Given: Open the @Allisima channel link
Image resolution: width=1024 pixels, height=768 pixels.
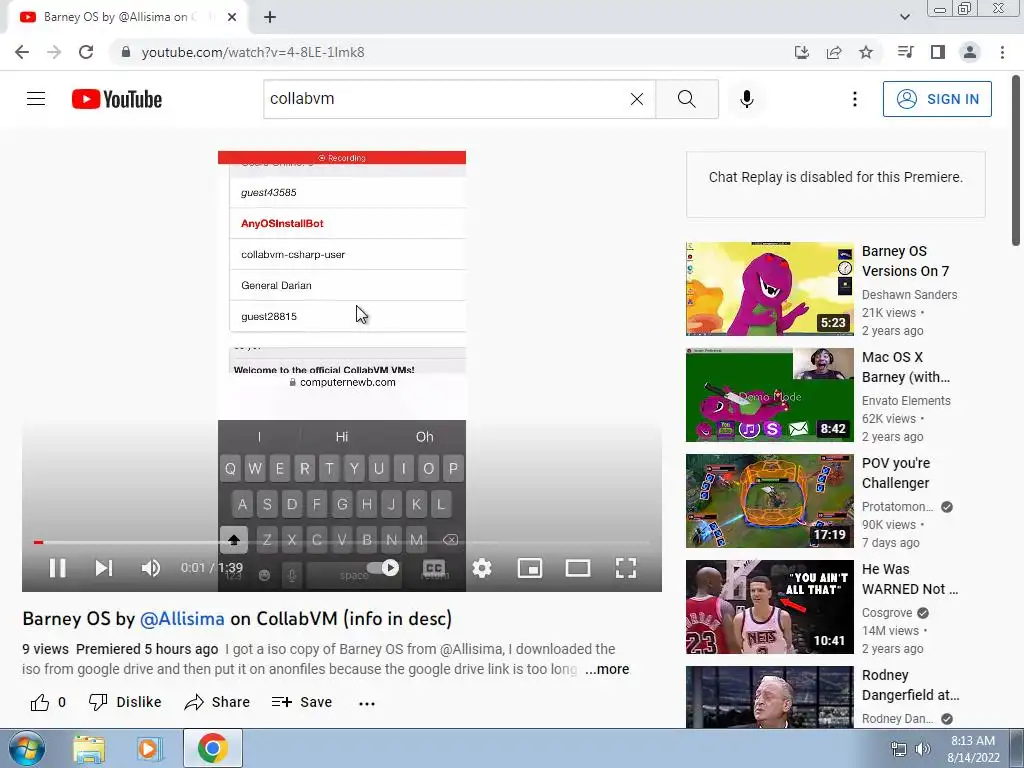Looking at the screenshot, I should pyautogui.click(x=182, y=618).
